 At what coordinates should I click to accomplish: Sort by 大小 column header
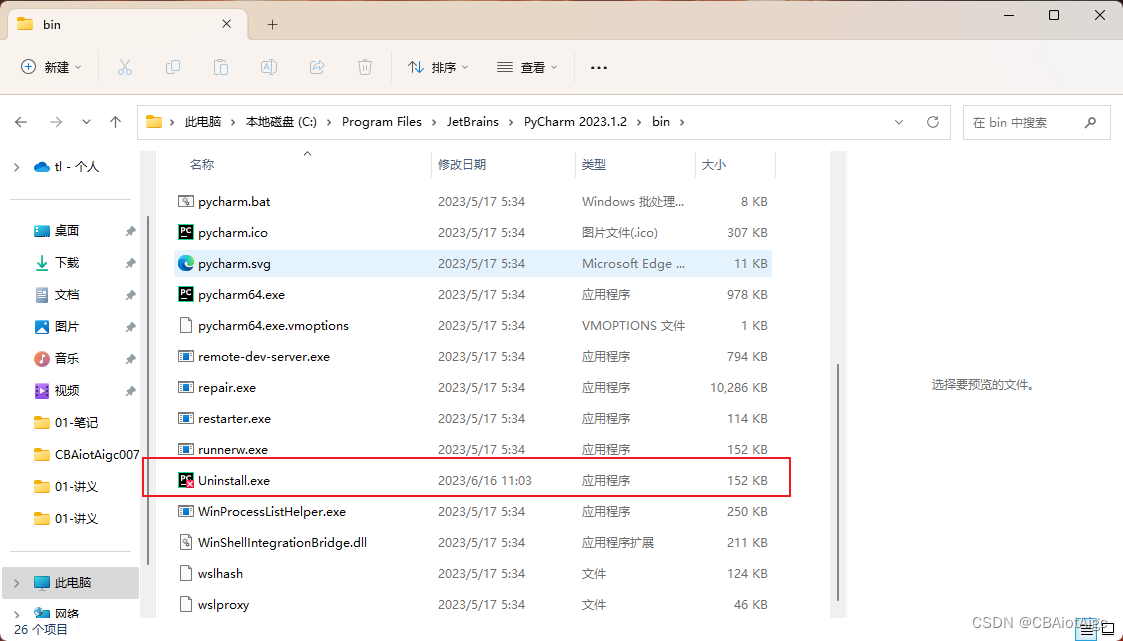click(x=713, y=165)
